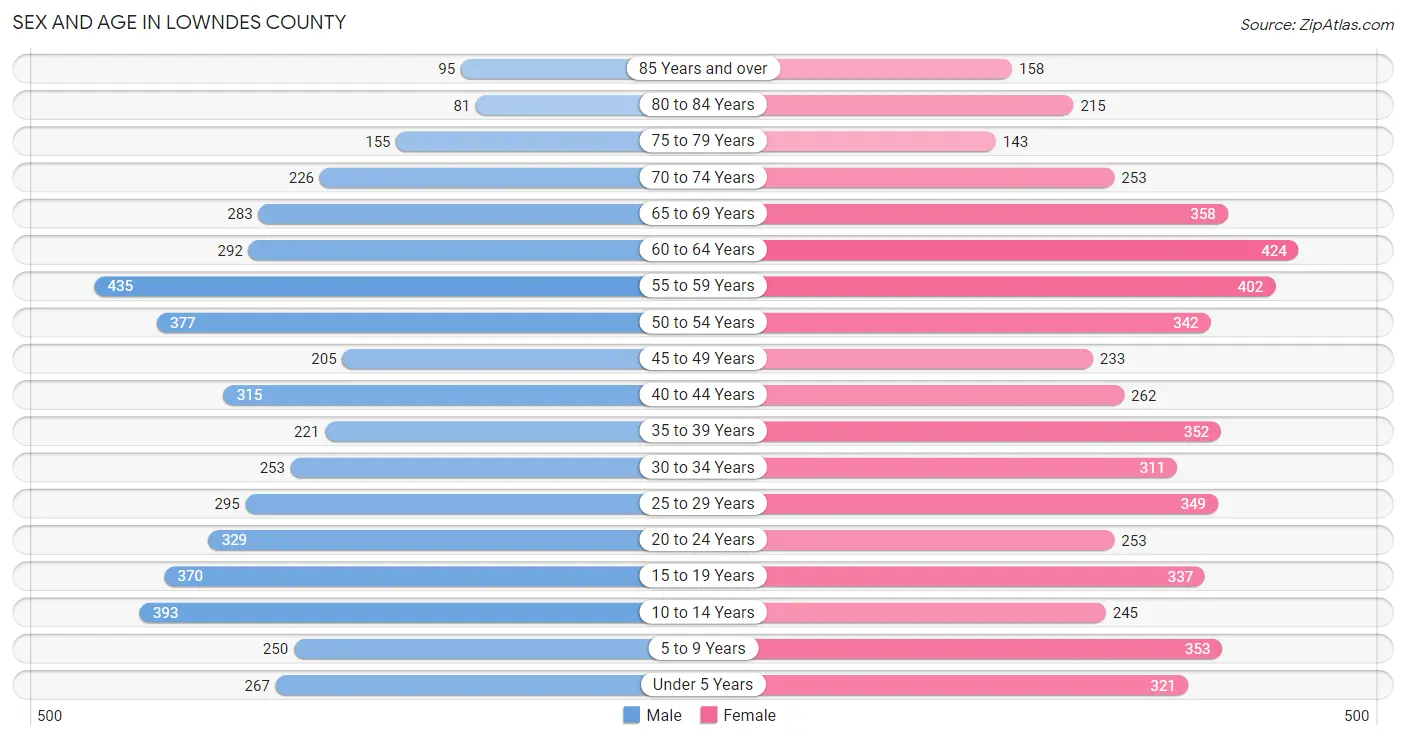Screen dimensions: 1406x740
Task: Toggle the Male legend label
Action: point(664,715)
